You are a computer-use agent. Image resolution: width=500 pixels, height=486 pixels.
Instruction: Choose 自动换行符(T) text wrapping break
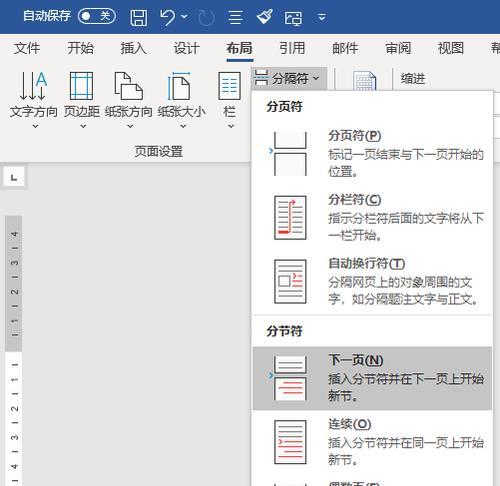(x=372, y=282)
